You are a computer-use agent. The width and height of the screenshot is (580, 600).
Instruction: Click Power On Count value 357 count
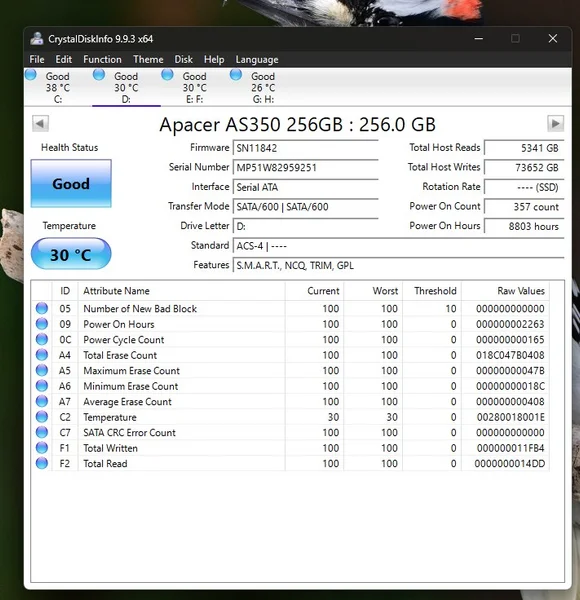point(524,207)
